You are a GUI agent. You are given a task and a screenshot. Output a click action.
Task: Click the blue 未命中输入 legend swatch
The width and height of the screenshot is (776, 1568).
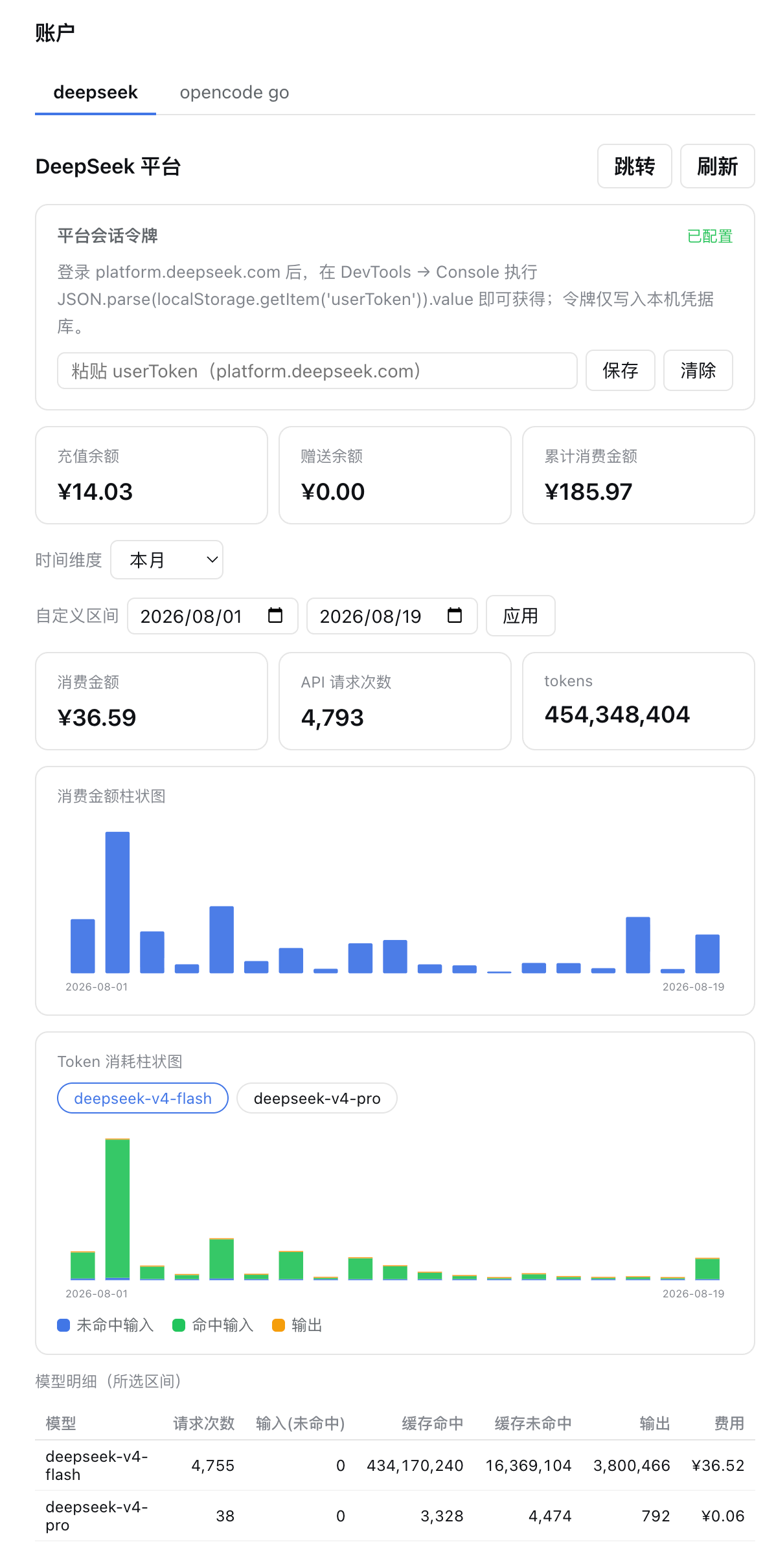pos(63,1325)
